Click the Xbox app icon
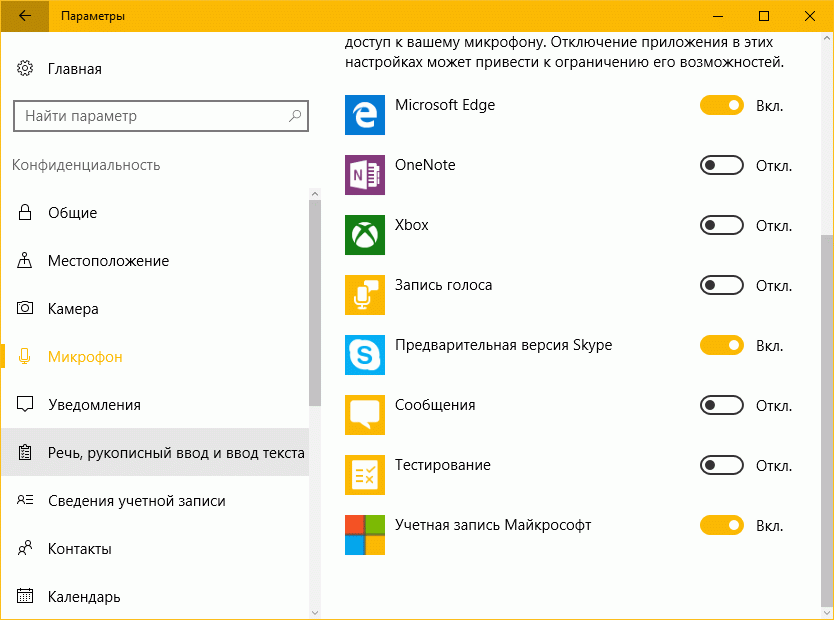This screenshot has width=834, height=620. click(x=365, y=235)
